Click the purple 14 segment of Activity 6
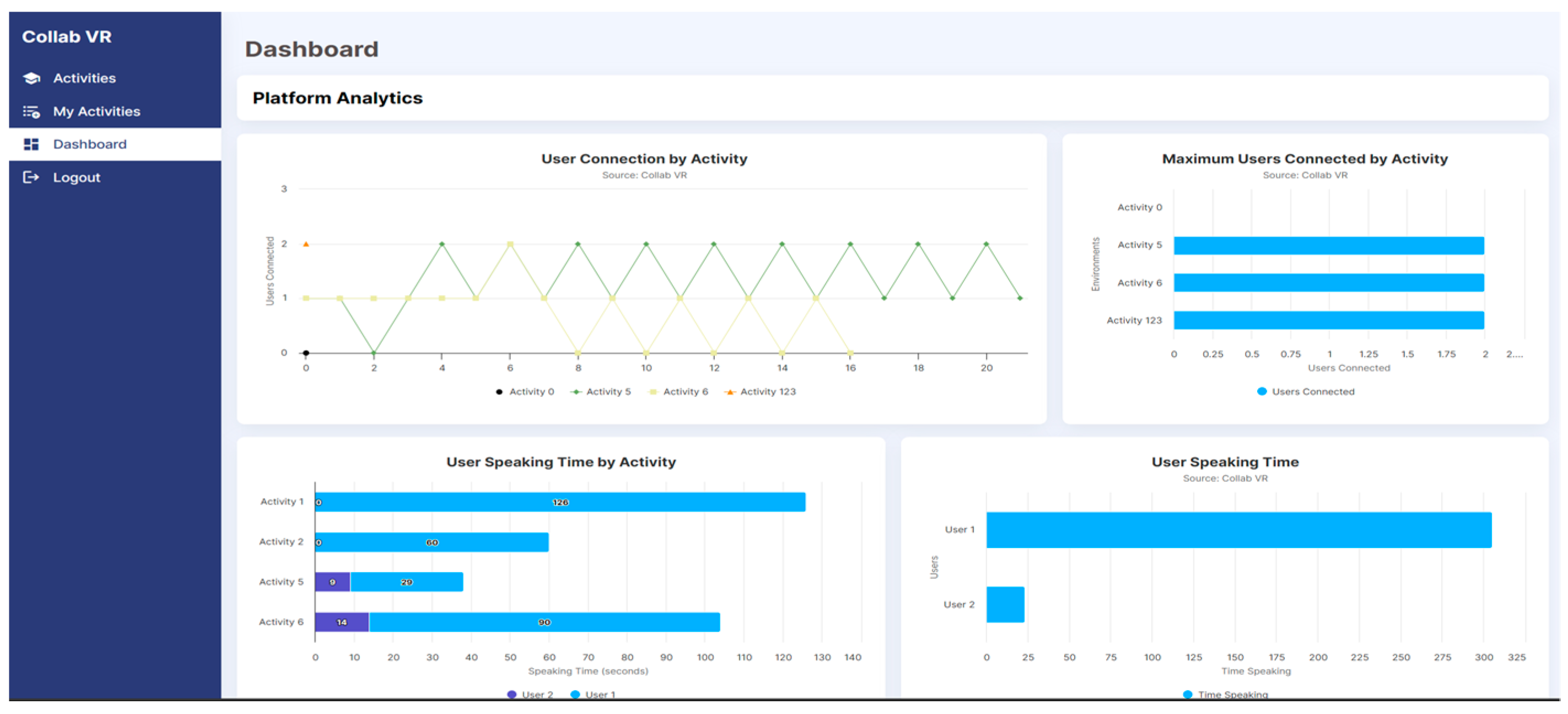This screenshot has width=1568, height=714. [x=342, y=622]
